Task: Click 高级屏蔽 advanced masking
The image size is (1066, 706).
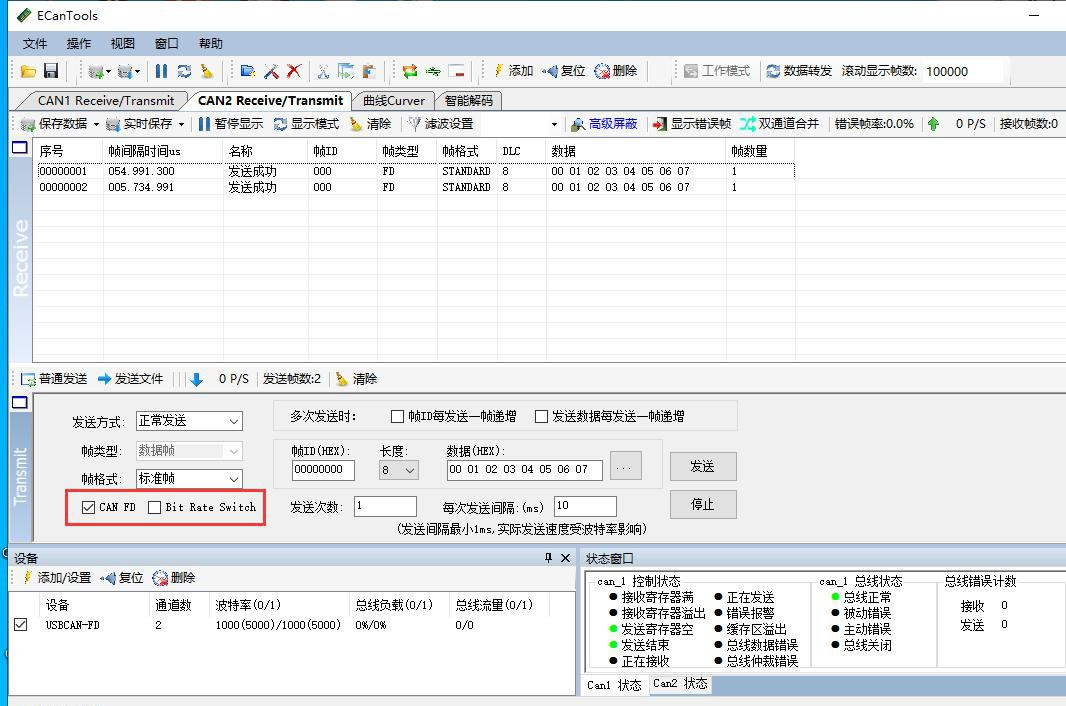Action: click(x=604, y=124)
